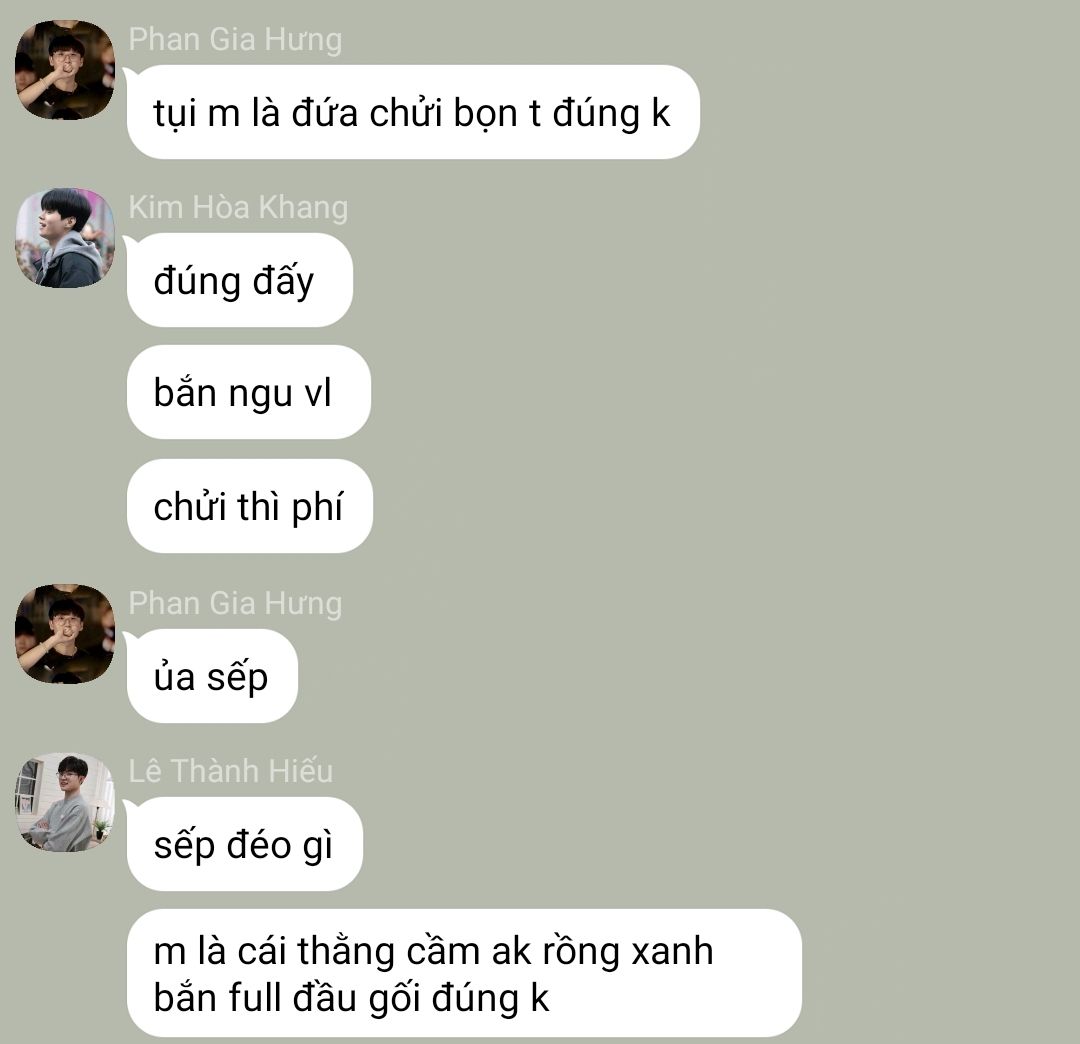This screenshot has height=1044, width=1080.
Task: Select the 'bắn ngu vl' message bubble
Action: [x=249, y=393]
